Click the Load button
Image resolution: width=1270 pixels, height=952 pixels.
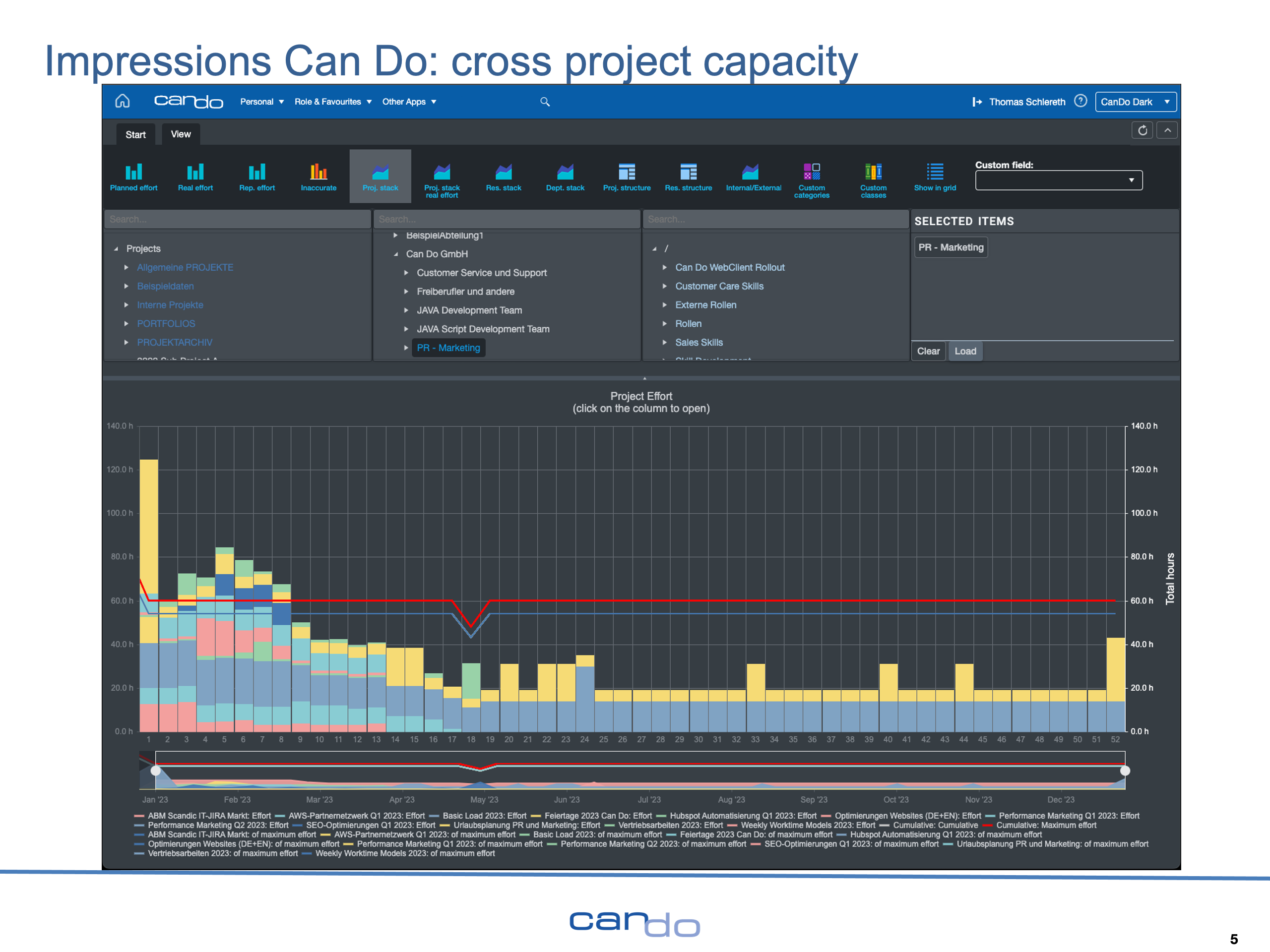click(x=965, y=351)
